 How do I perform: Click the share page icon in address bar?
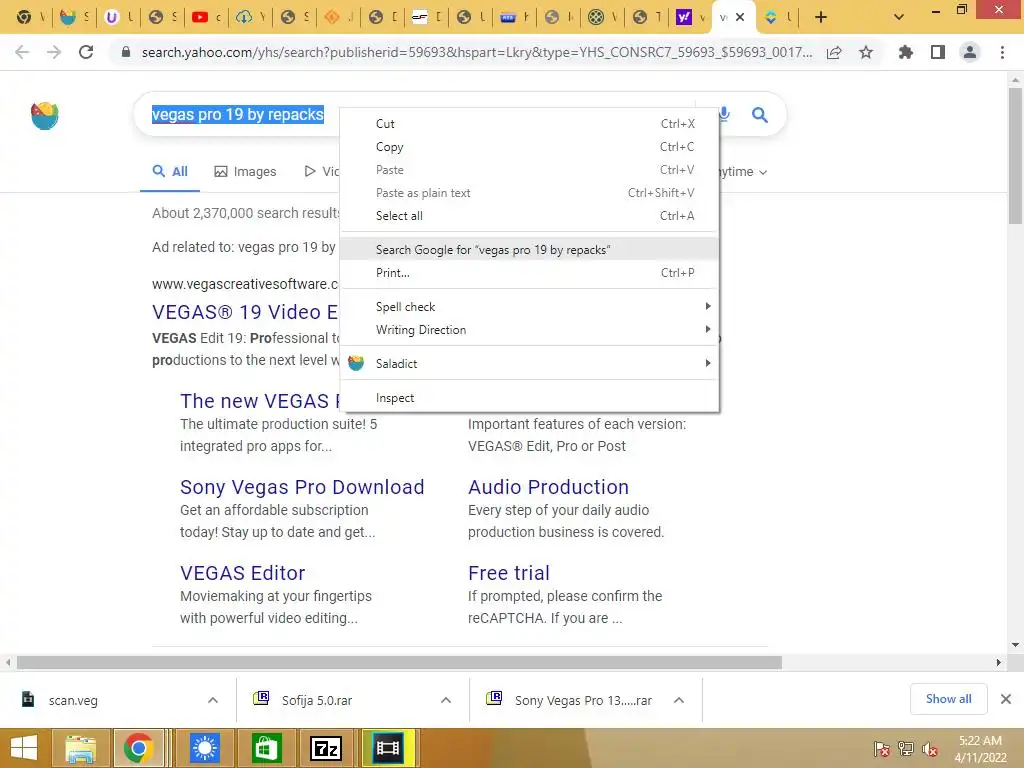click(x=834, y=52)
